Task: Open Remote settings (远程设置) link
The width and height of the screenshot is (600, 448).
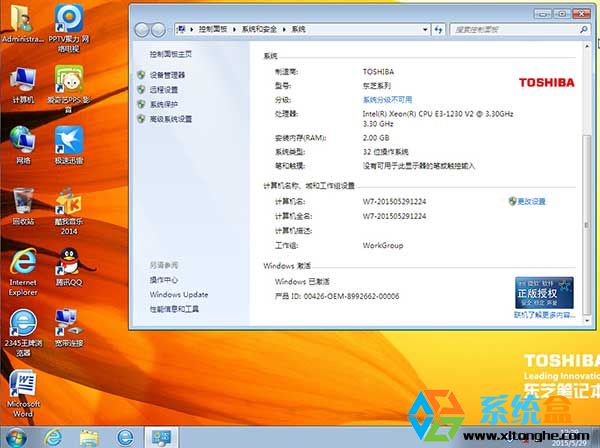Action: (164, 90)
